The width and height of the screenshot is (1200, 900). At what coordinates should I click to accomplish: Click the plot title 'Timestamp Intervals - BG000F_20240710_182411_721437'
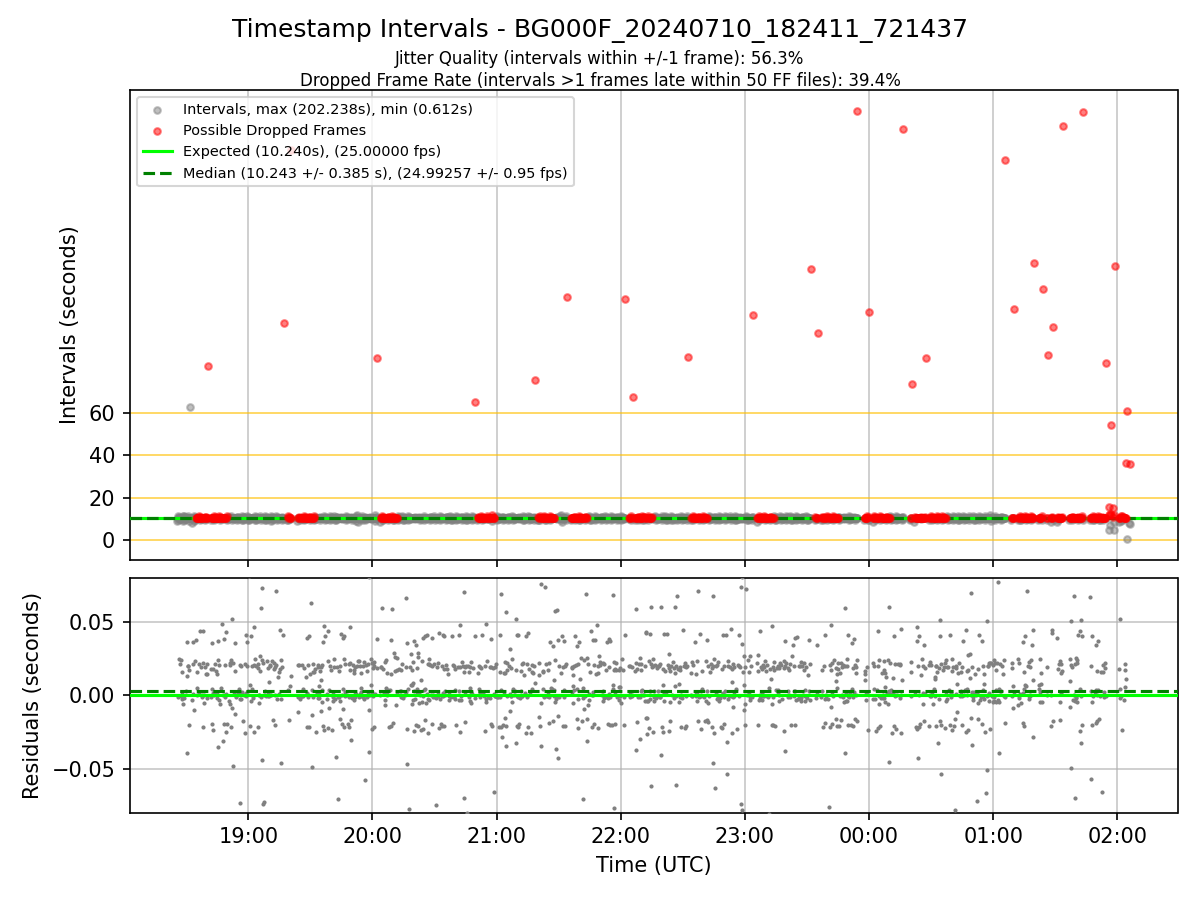tap(600, 29)
